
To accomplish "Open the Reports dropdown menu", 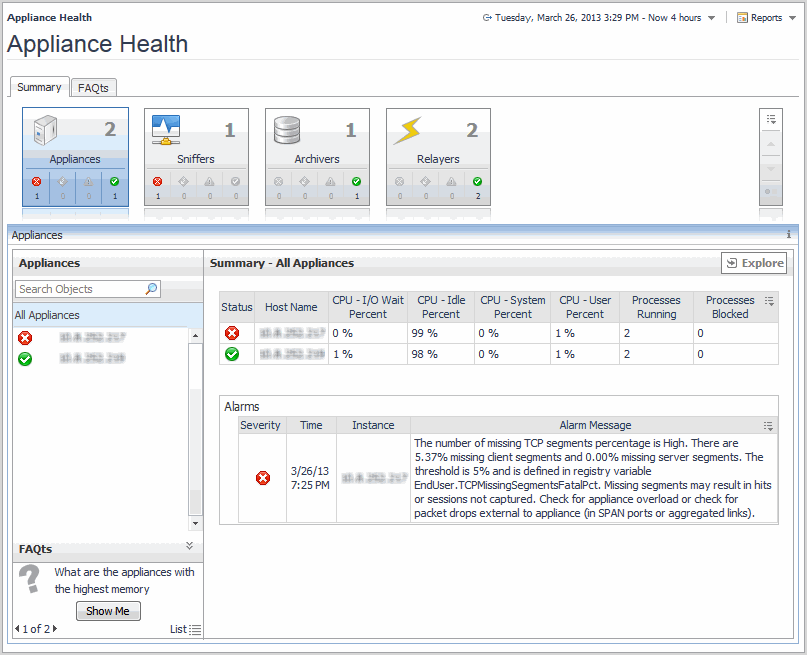I will (x=765, y=18).
